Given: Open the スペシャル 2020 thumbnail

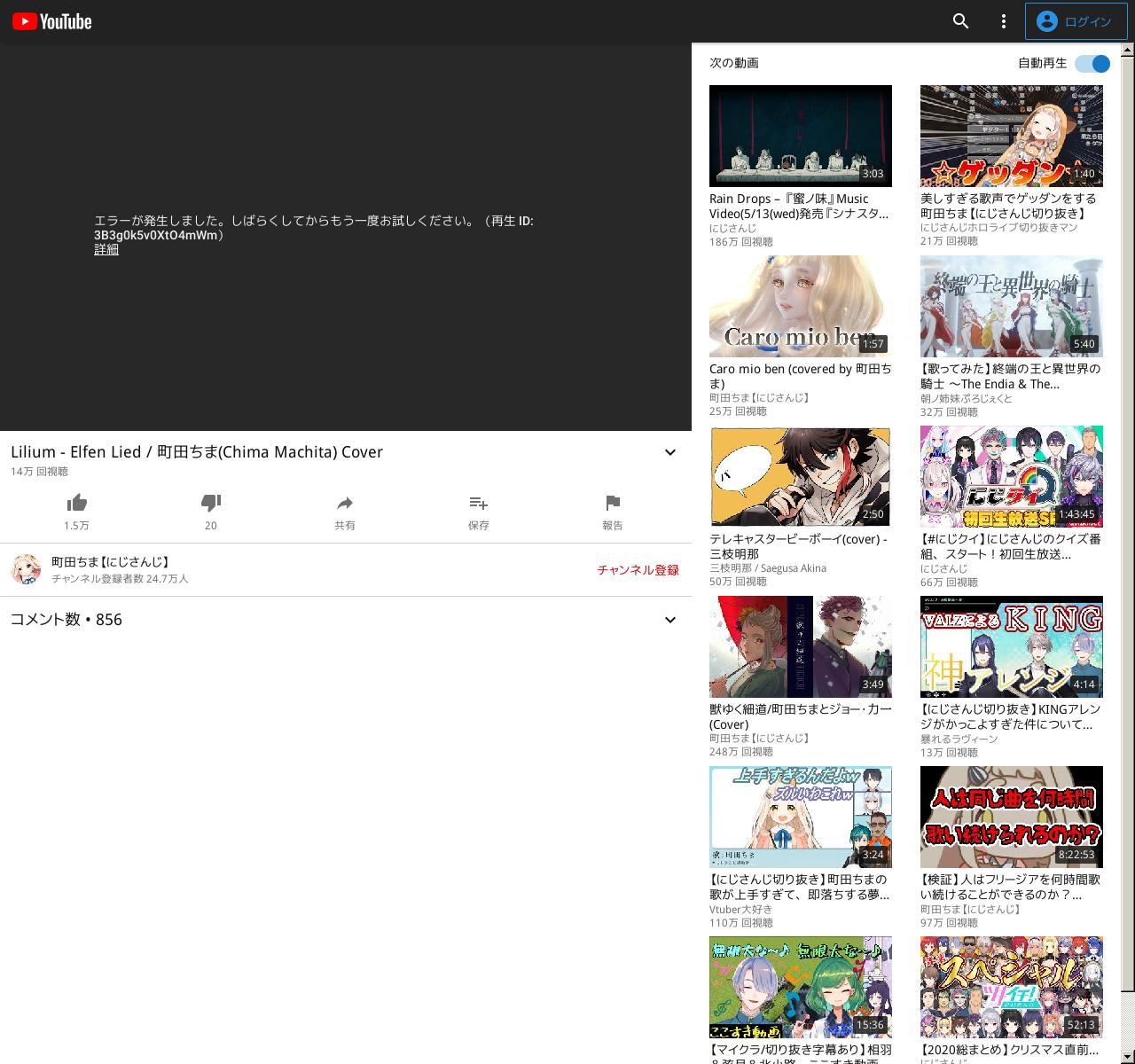Looking at the screenshot, I should (x=1012, y=987).
